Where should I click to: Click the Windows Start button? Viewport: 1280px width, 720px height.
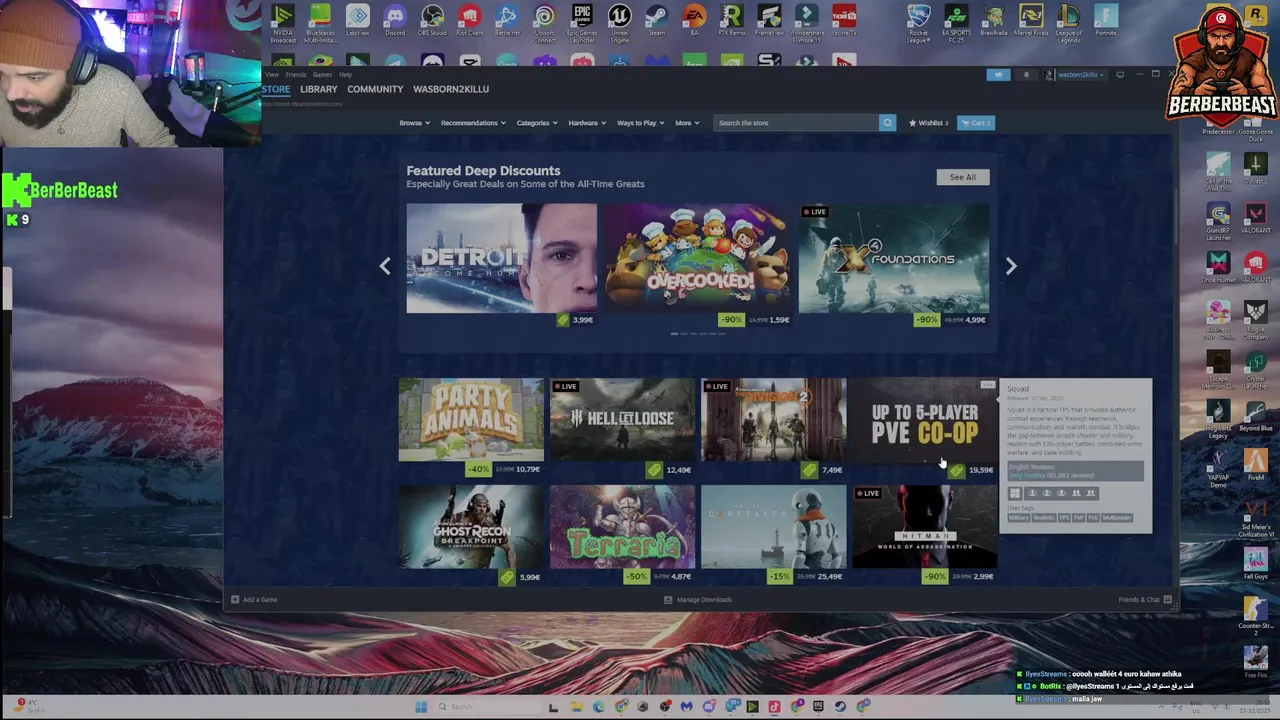421,707
